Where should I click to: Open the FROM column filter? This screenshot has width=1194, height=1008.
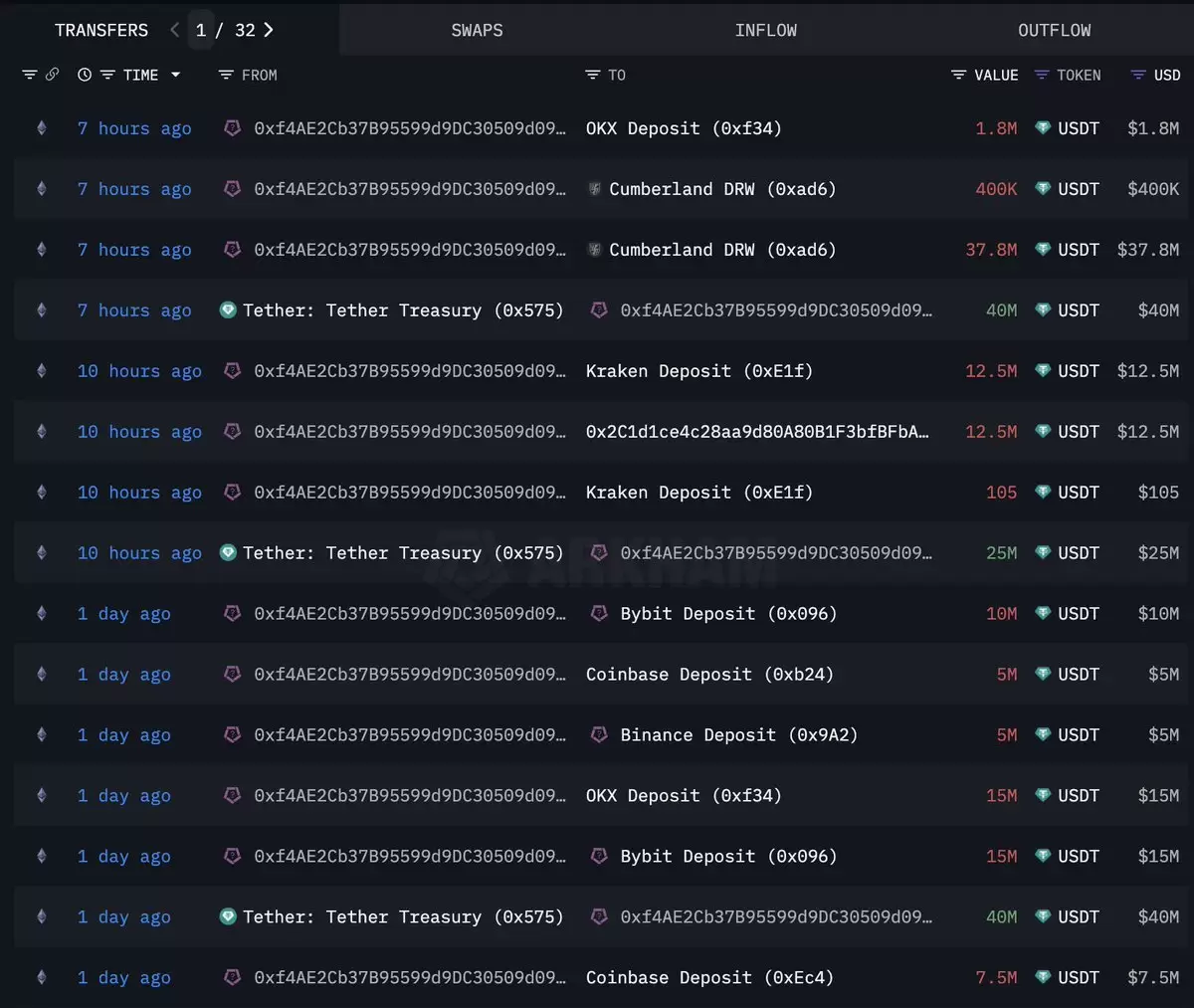226,75
